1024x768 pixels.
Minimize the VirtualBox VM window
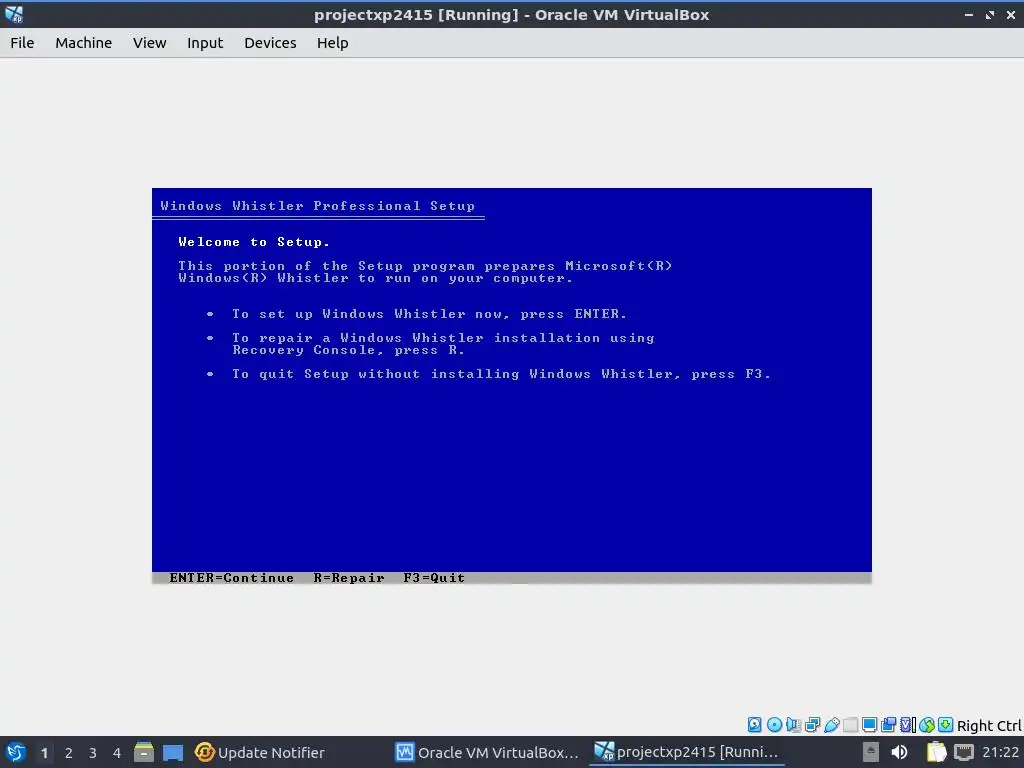point(968,15)
